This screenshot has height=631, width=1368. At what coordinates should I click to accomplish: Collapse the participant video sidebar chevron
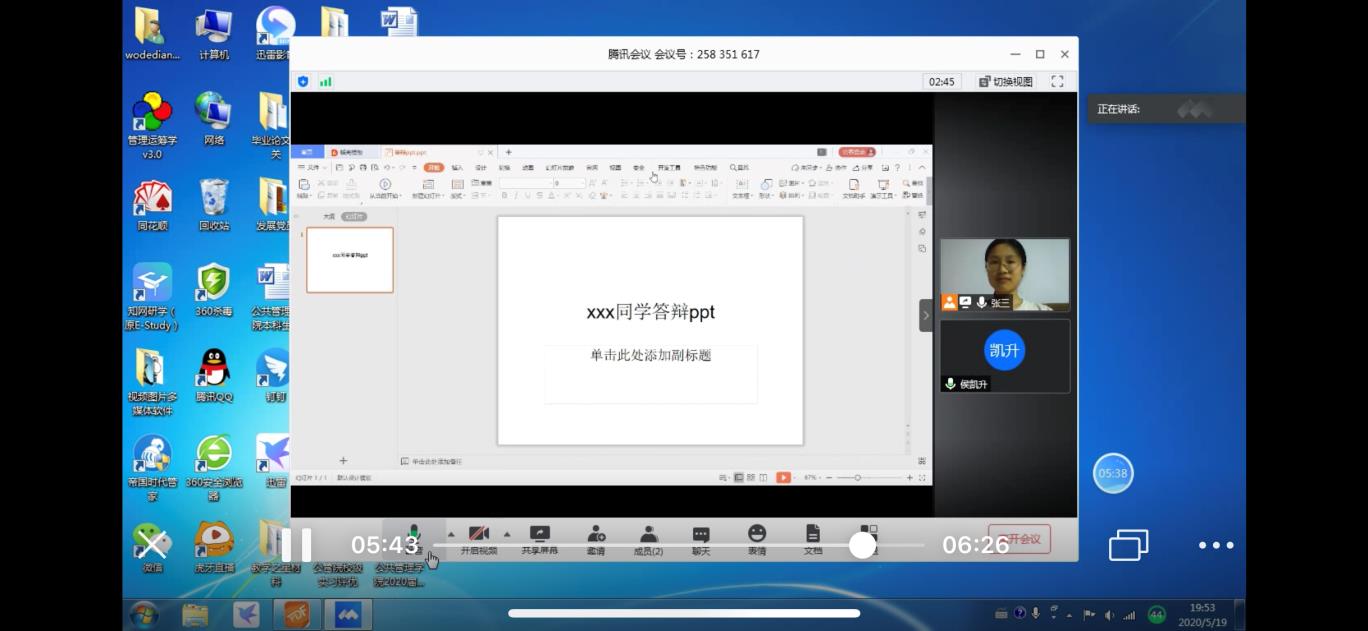pos(926,315)
